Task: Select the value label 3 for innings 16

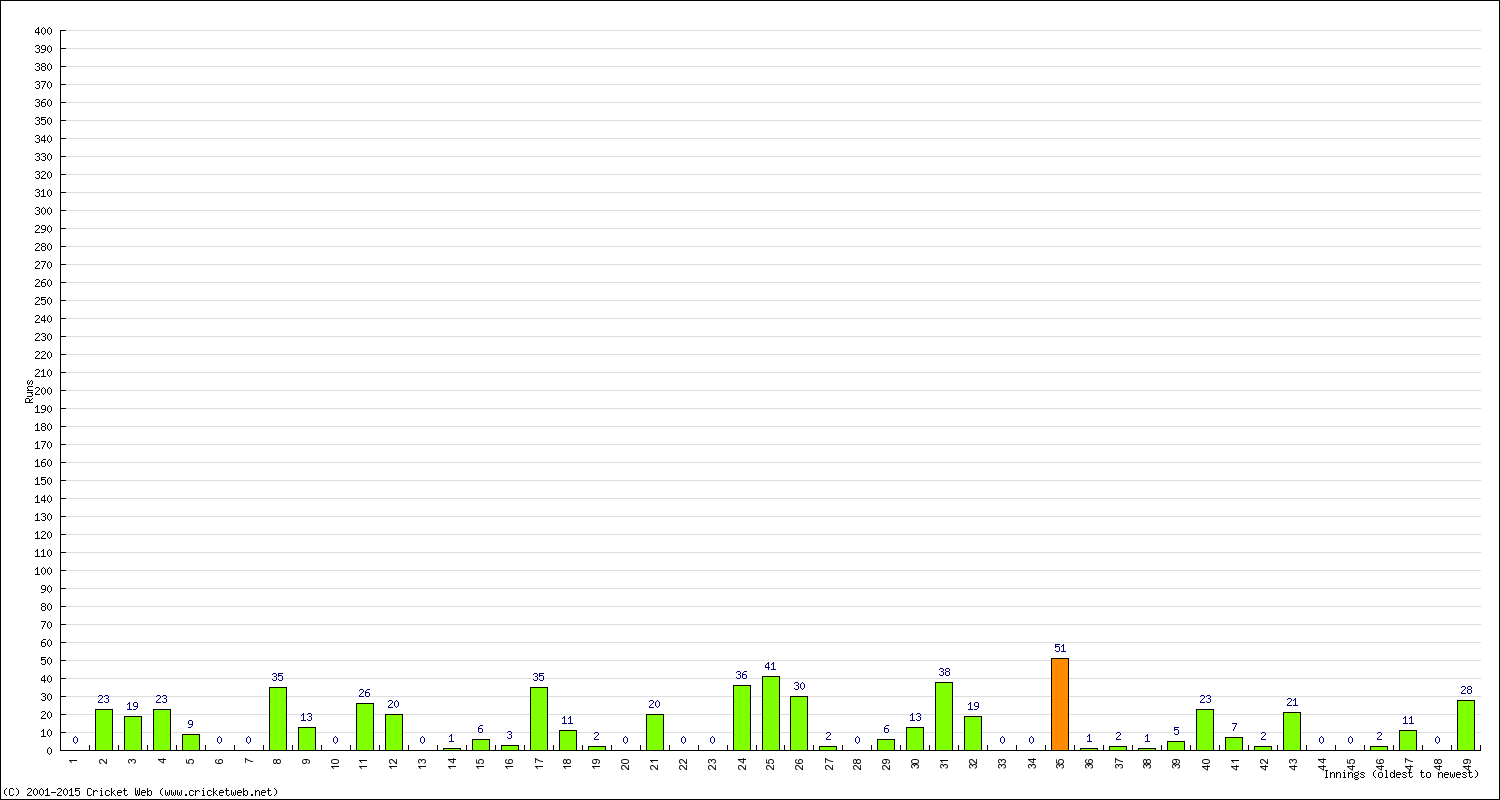Action: click(x=509, y=735)
